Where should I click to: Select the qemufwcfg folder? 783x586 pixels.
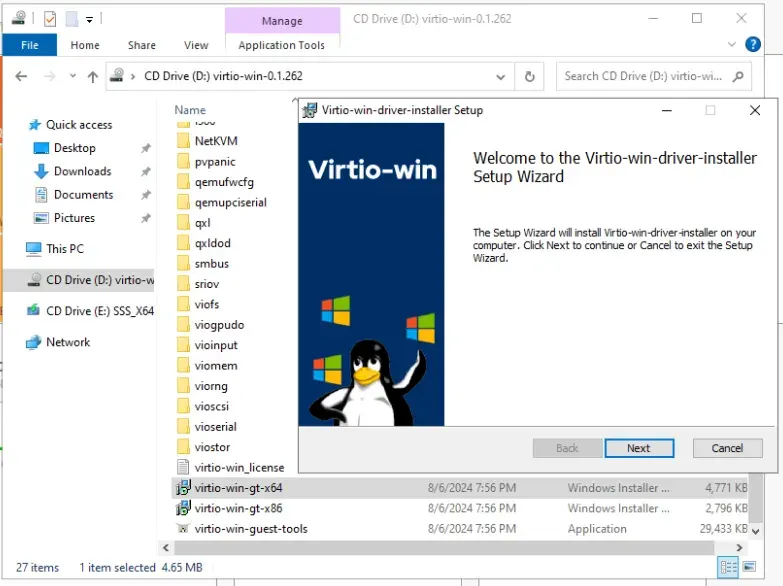[224, 182]
